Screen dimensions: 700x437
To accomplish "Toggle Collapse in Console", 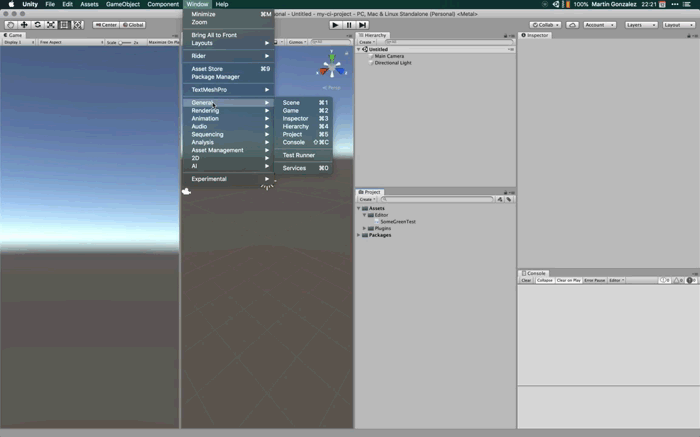I will click(x=545, y=280).
